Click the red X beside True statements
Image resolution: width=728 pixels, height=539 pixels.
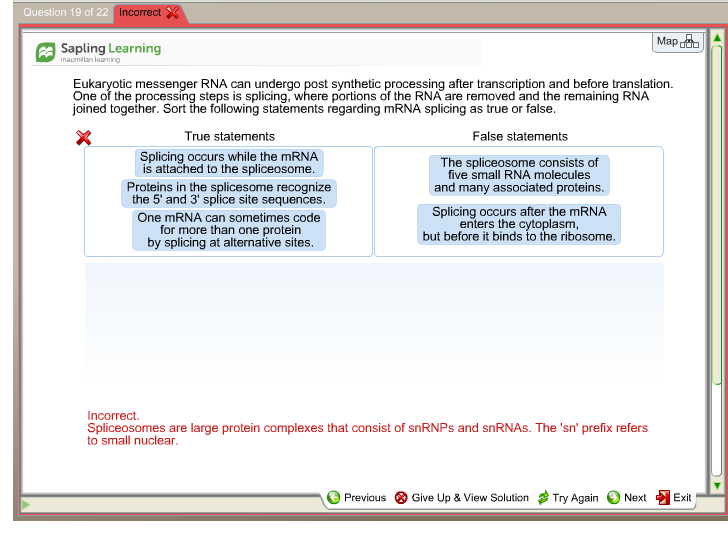84,137
